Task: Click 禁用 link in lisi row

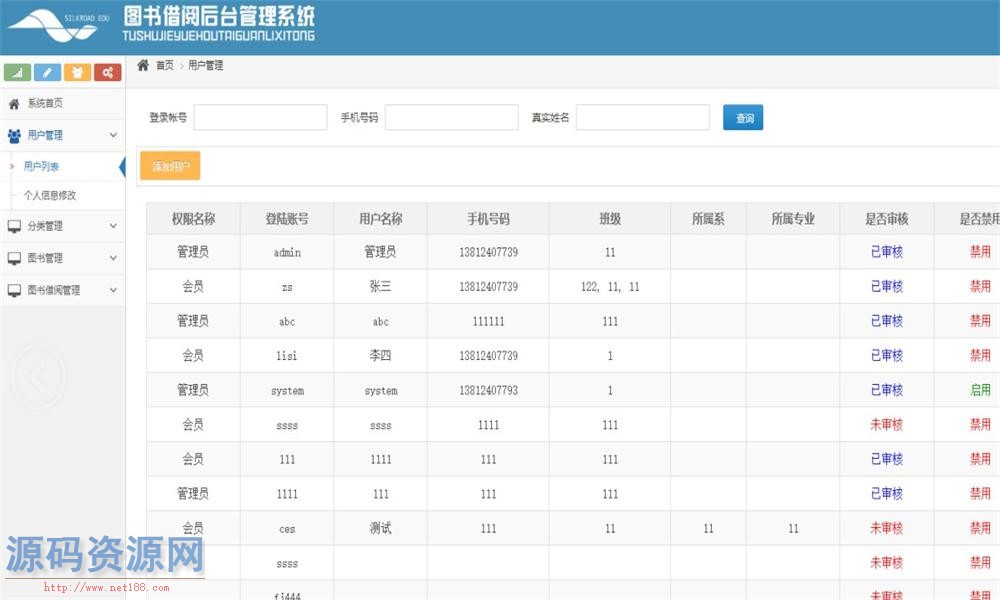Action: pos(980,355)
